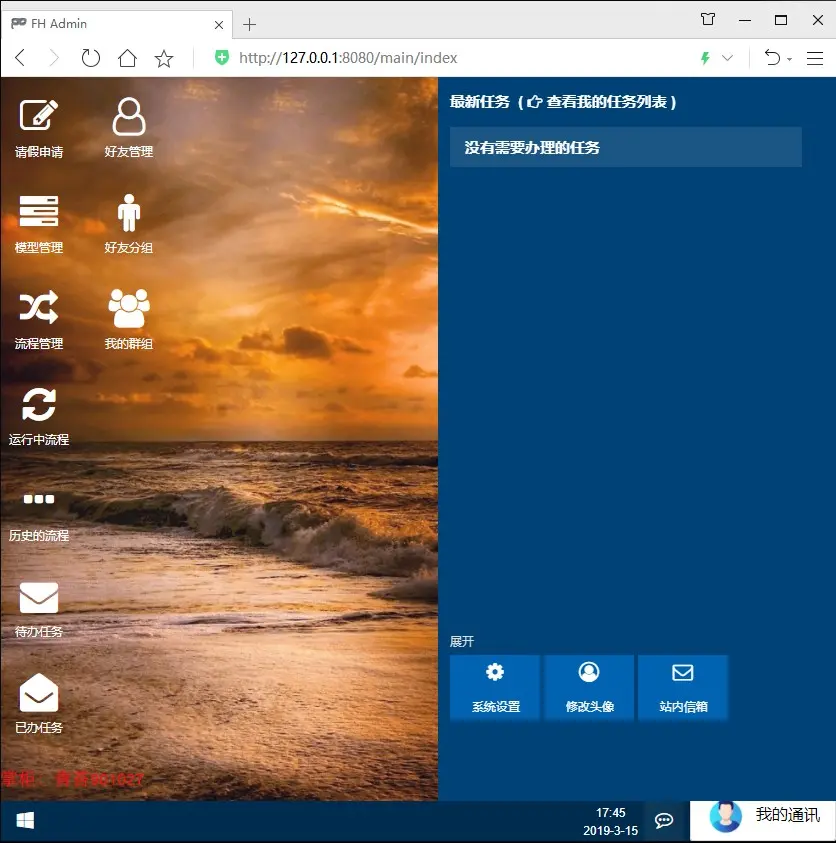Close the FH Admin tab

coord(219,25)
